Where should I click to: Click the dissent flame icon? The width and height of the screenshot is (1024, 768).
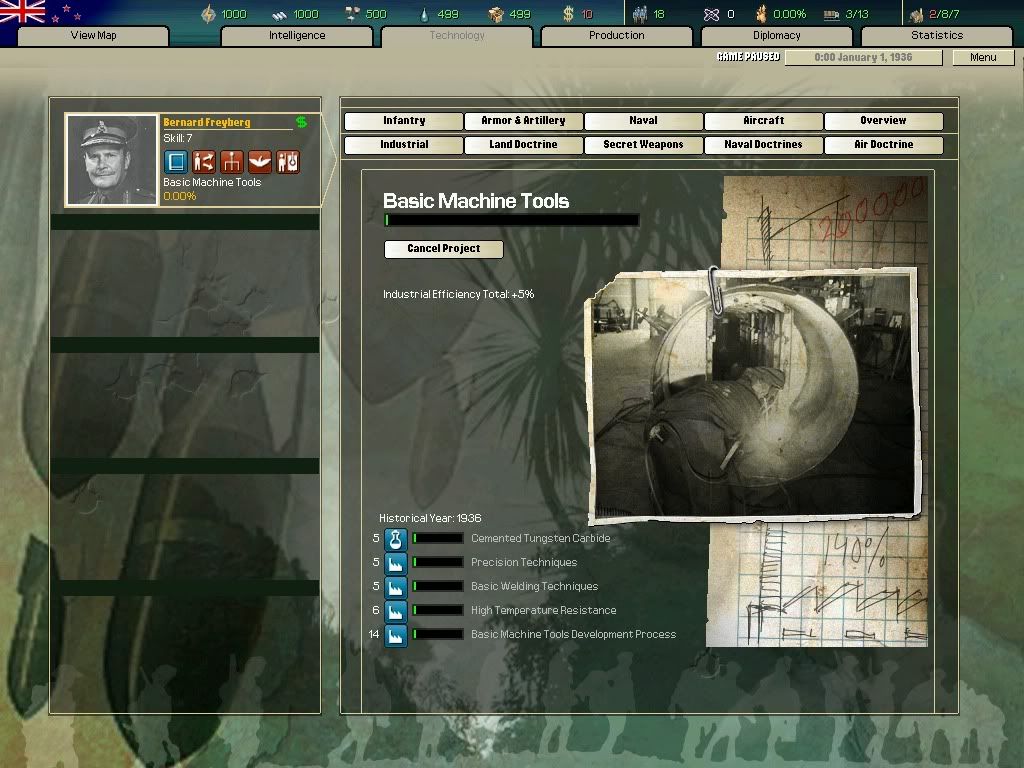[761, 14]
